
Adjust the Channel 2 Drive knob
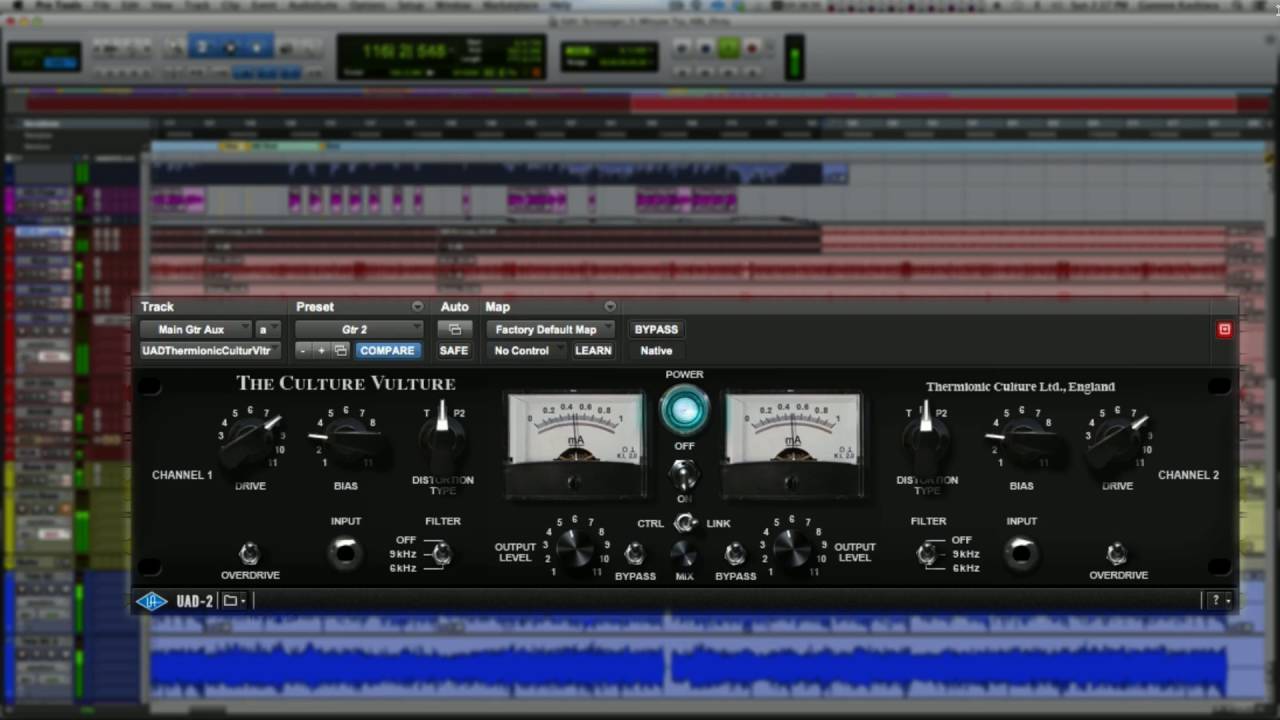(x=1117, y=441)
